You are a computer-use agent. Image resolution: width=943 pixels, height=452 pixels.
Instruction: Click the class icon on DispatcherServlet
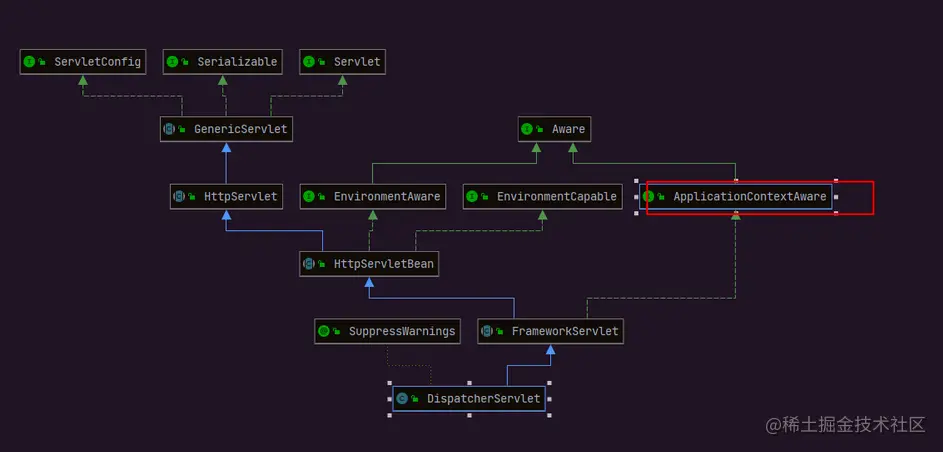(x=402, y=399)
